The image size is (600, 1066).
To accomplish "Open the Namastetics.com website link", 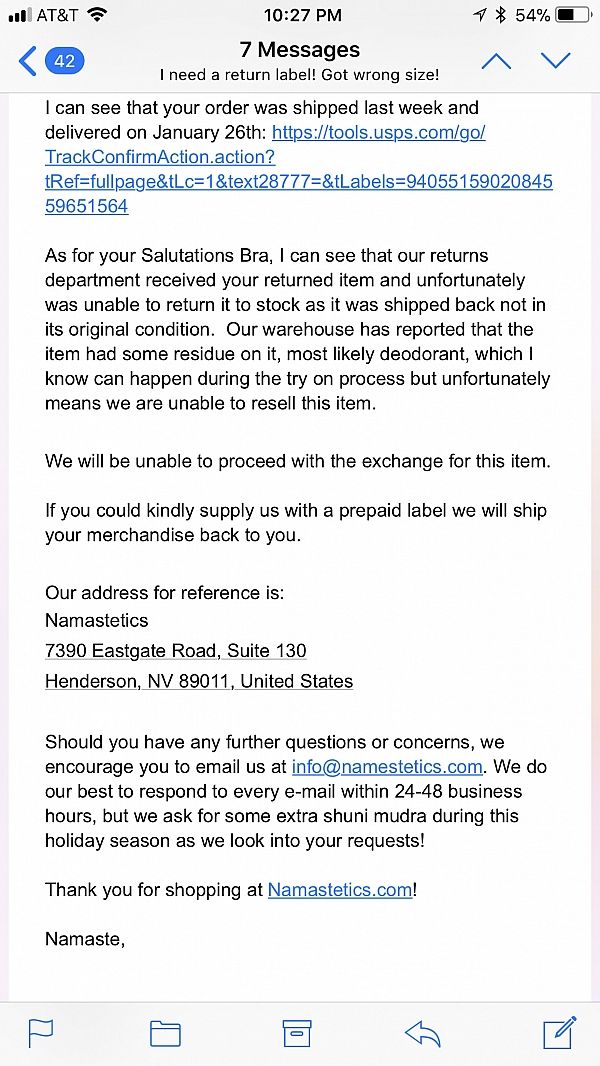I will (x=340, y=890).
